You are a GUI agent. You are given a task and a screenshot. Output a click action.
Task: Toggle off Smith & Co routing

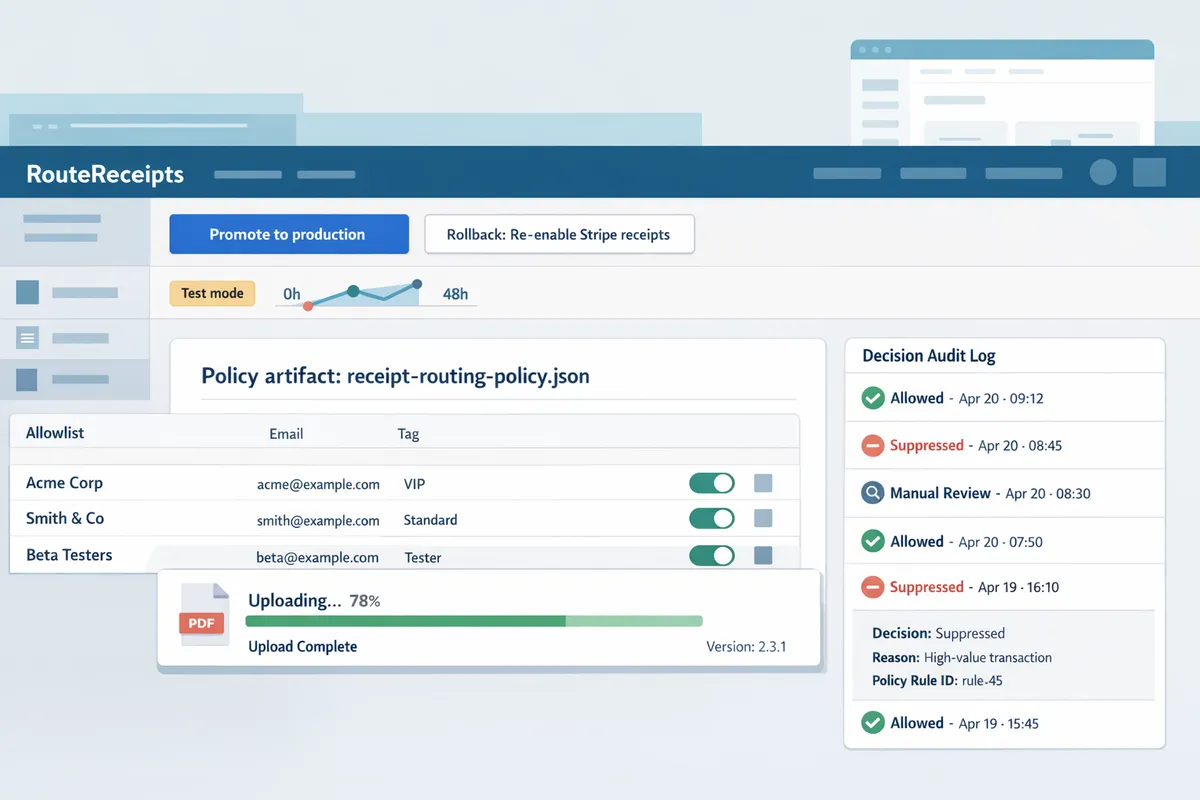711,519
